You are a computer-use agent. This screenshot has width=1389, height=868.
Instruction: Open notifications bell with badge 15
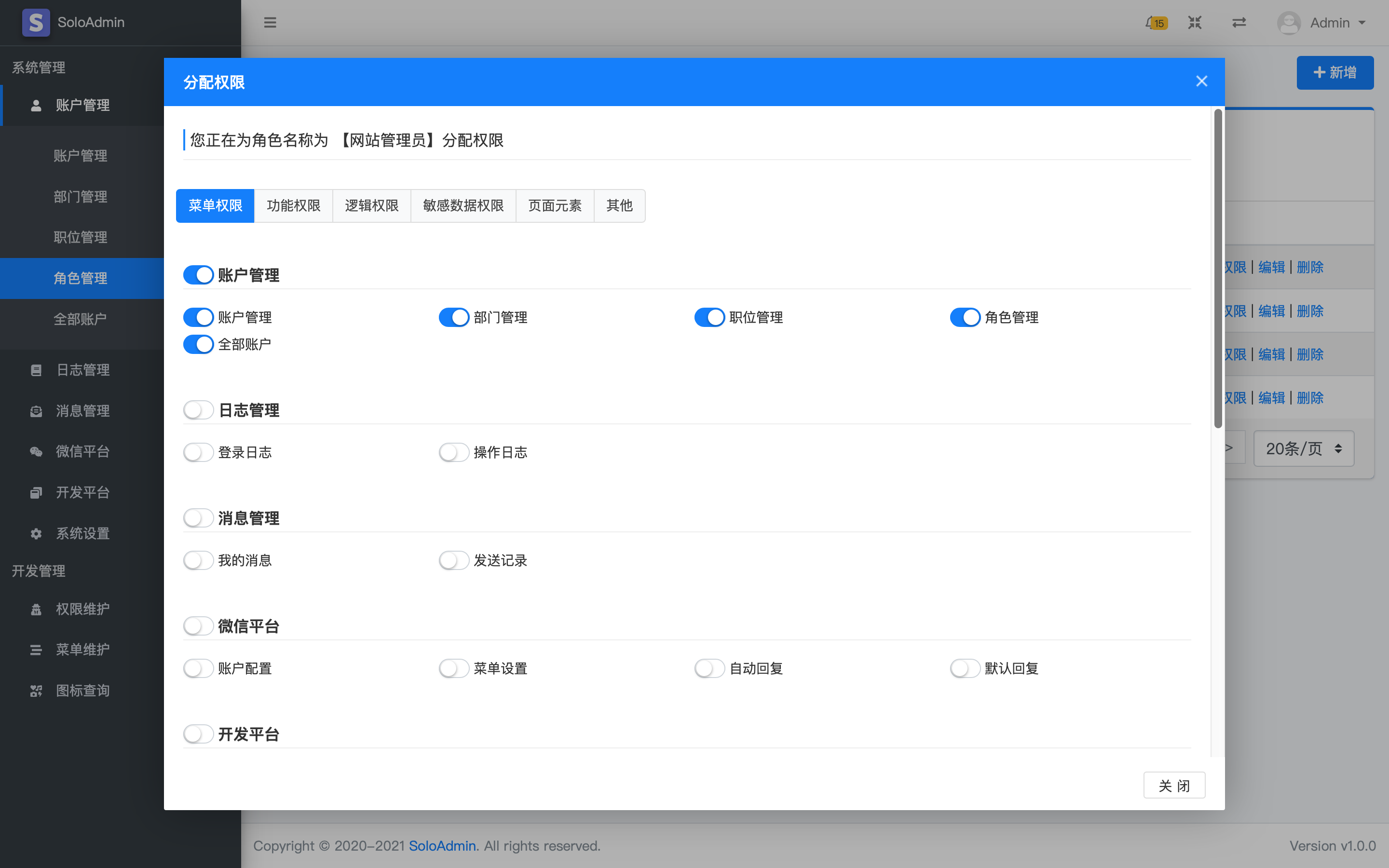coord(1156,22)
